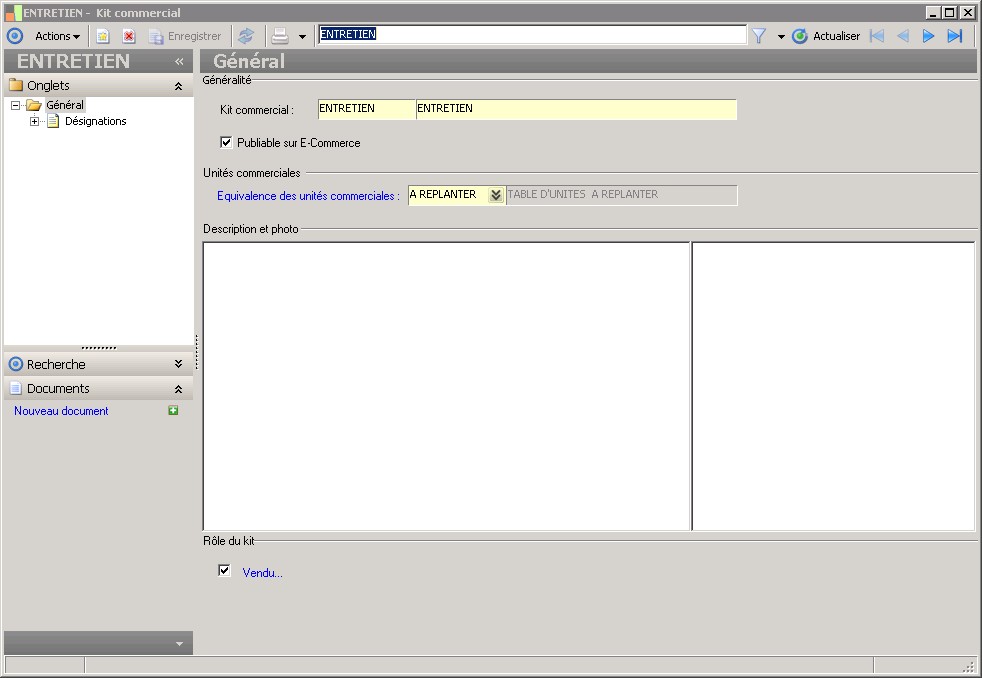Collapse the Documents section
The width and height of the screenshot is (982, 678).
(178, 389)
